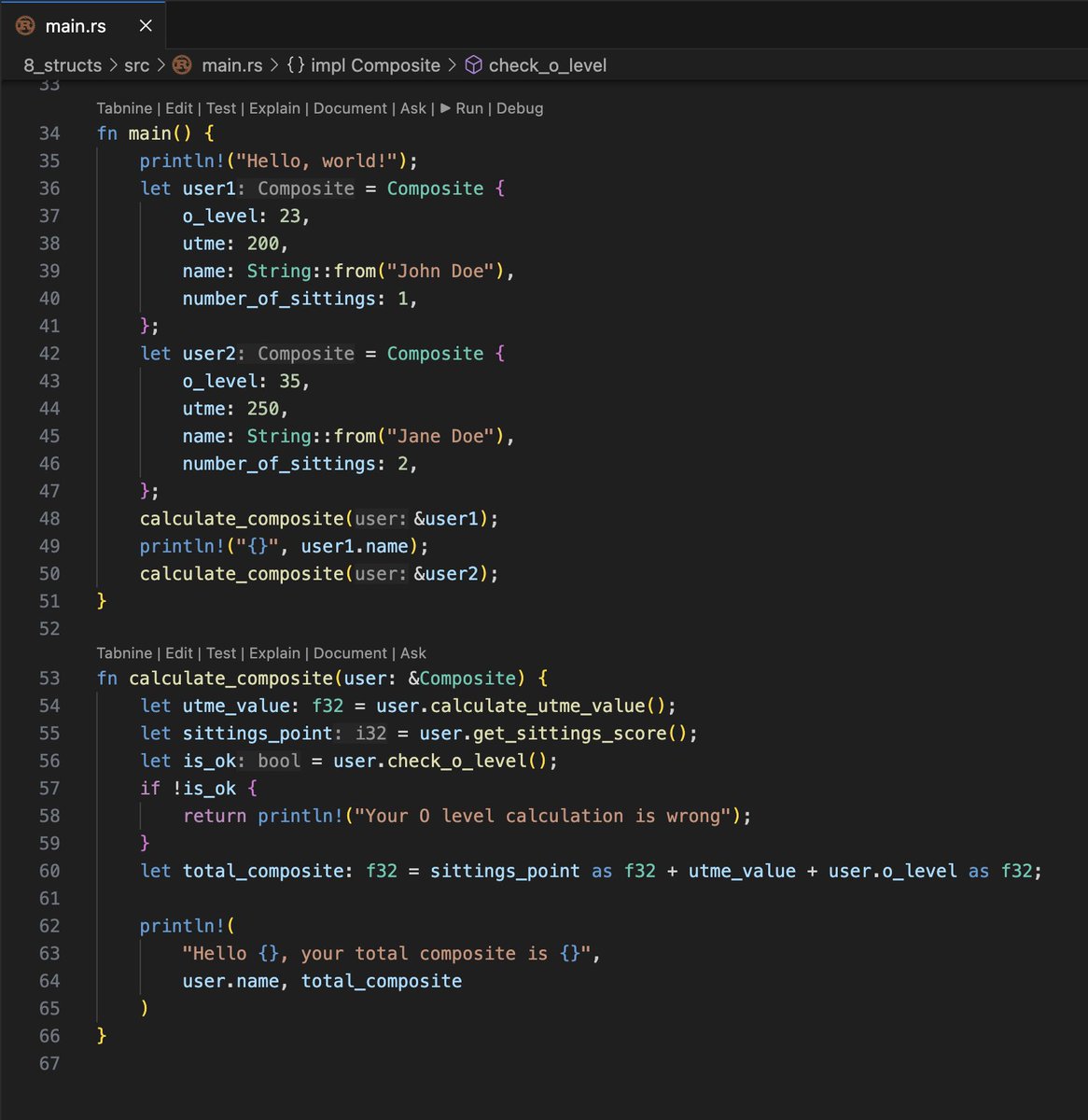This screenshot has height=1120, width=1088.
Task: Click "Hello {}, your total composite is {}" string
Action: click(386, 954)
